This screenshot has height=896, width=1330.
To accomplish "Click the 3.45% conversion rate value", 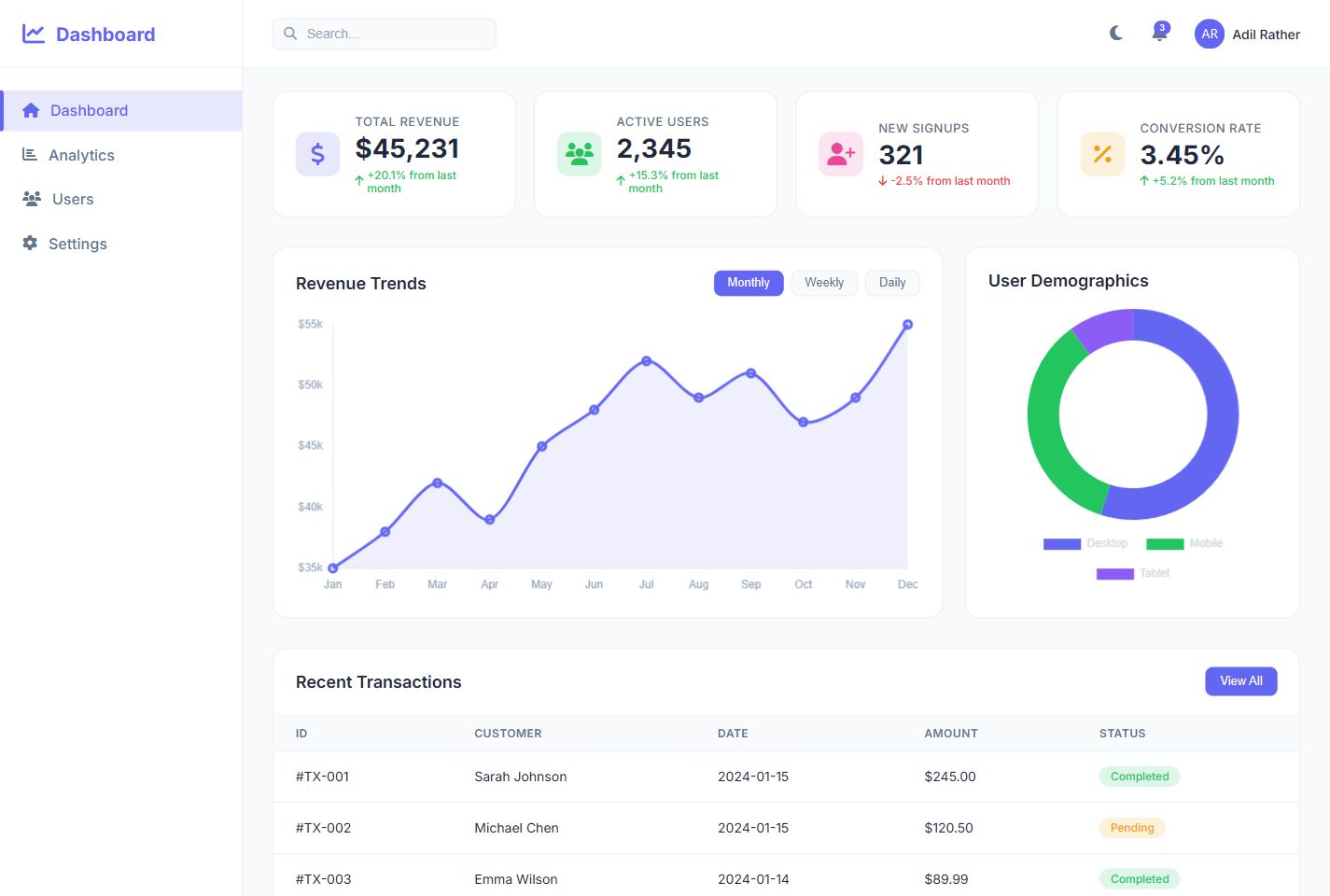I will pyautogui.click(x=1182, y=155).
